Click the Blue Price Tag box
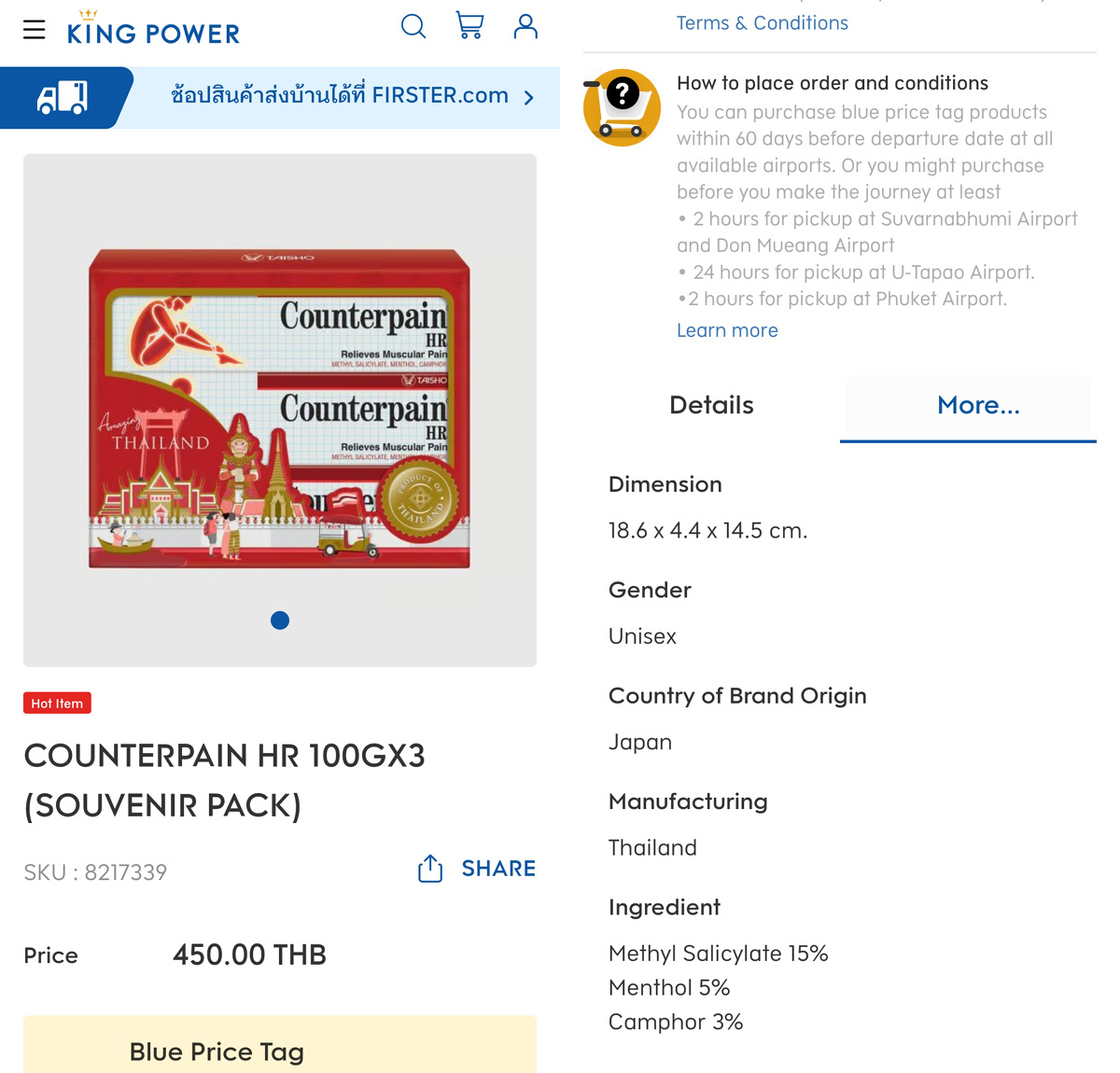Viewport: 1120px width, 1073px height. pos(280,1045)
